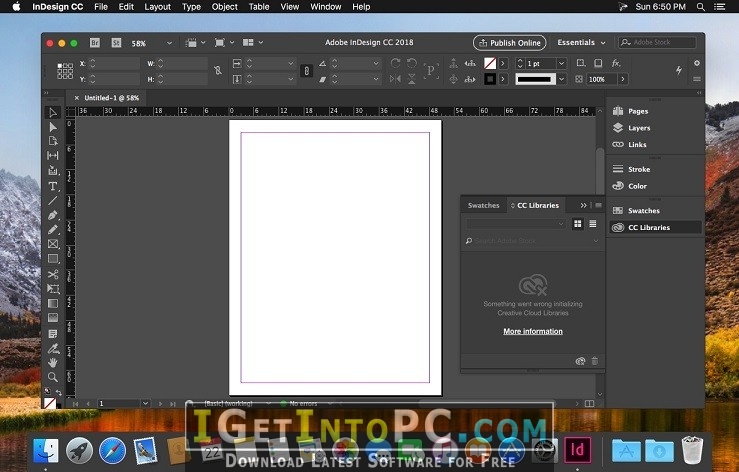Viewport: 739px width, 472px height.
Task: Toggle constrain proportions link for width and height
Action: click(x=216, y=70)
